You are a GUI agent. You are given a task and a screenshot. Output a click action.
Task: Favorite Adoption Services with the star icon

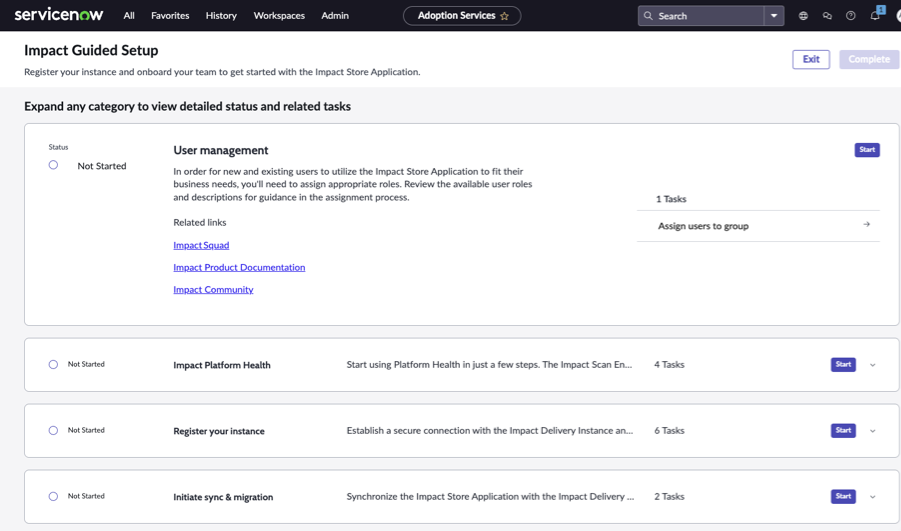pos(505,16)
